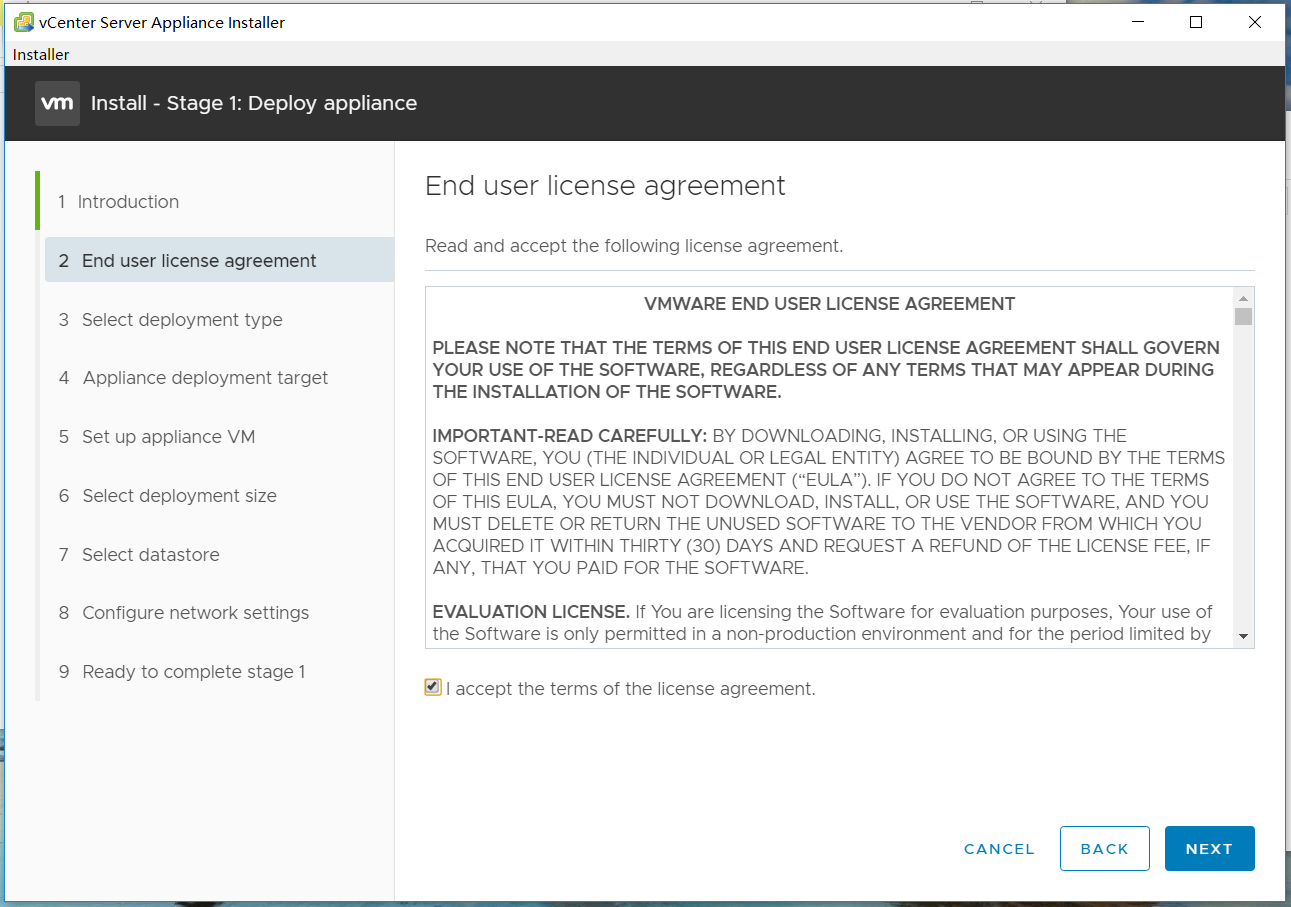Go to step 1 Introduction

click(118, 202)
